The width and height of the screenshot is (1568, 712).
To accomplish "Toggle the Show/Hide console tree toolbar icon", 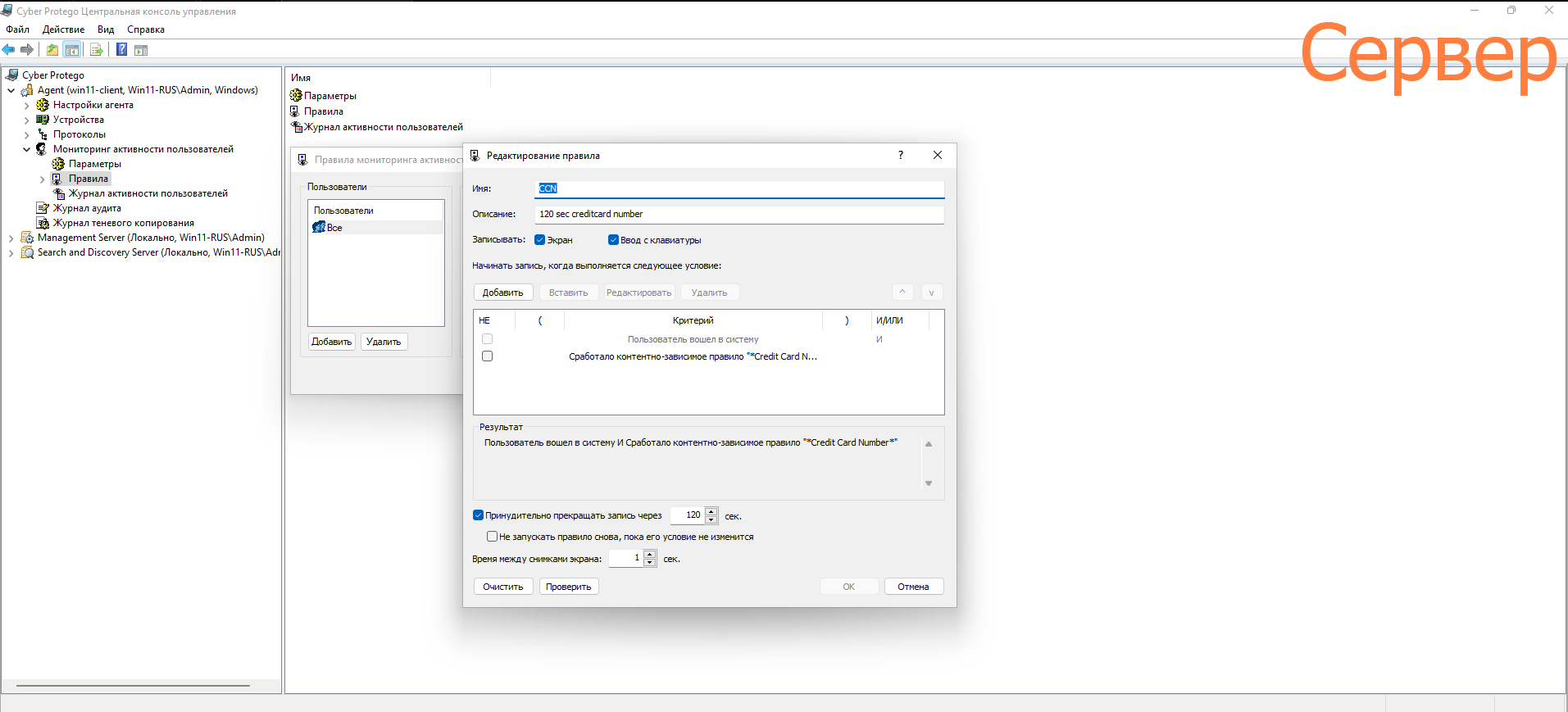I will (72, 50).
